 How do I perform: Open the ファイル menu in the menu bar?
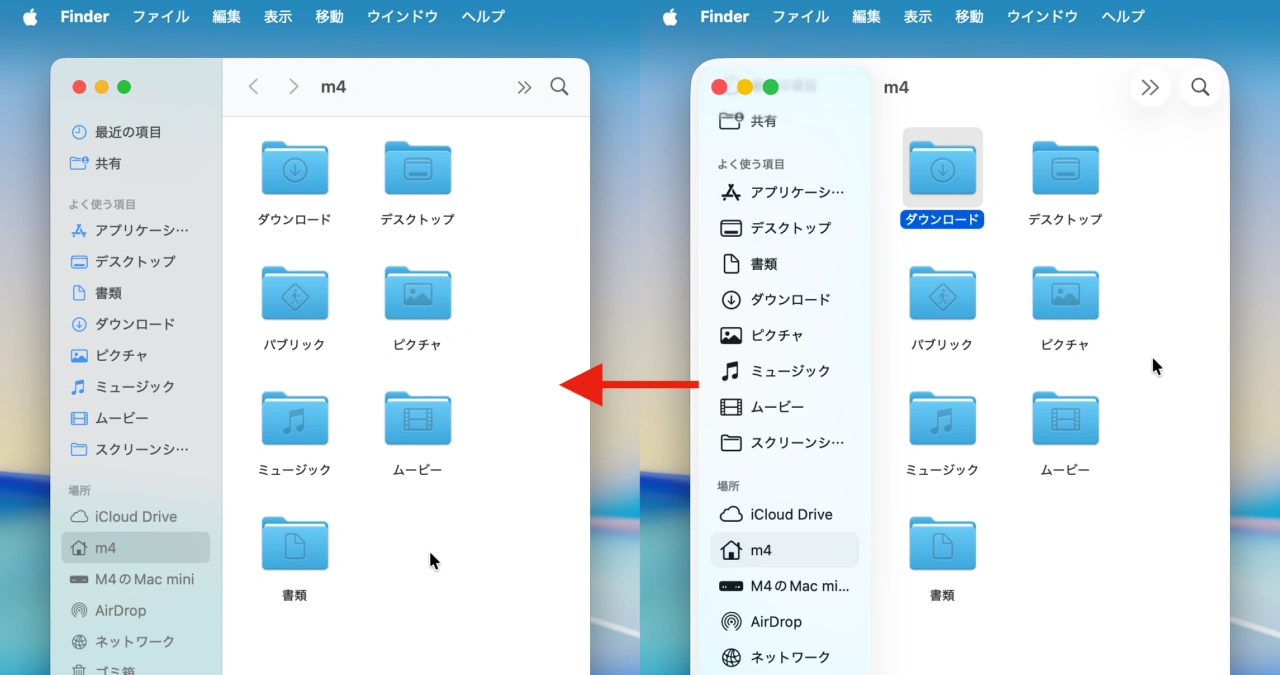160,16
